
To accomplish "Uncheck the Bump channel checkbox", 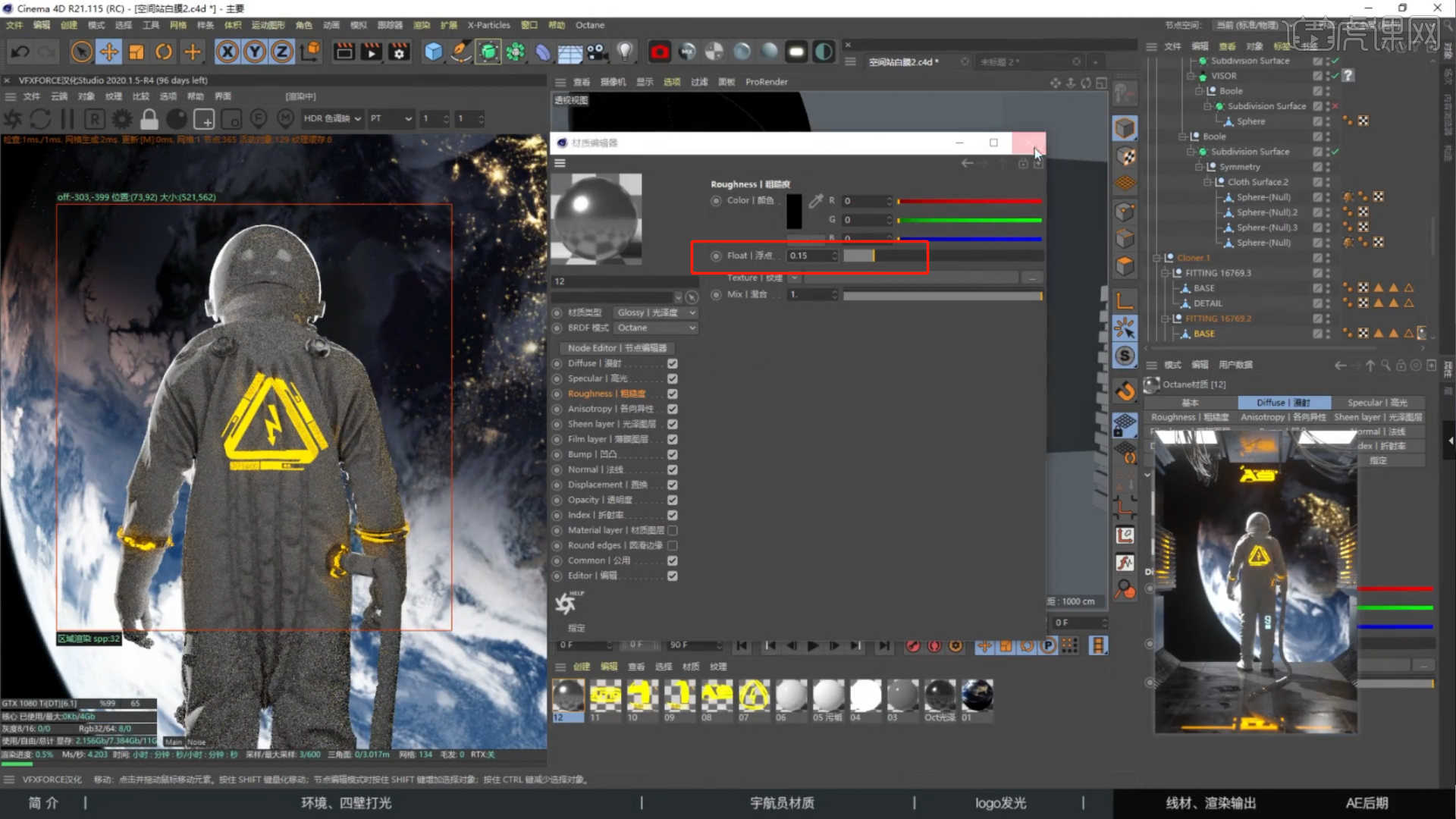I will coord(672,454).
